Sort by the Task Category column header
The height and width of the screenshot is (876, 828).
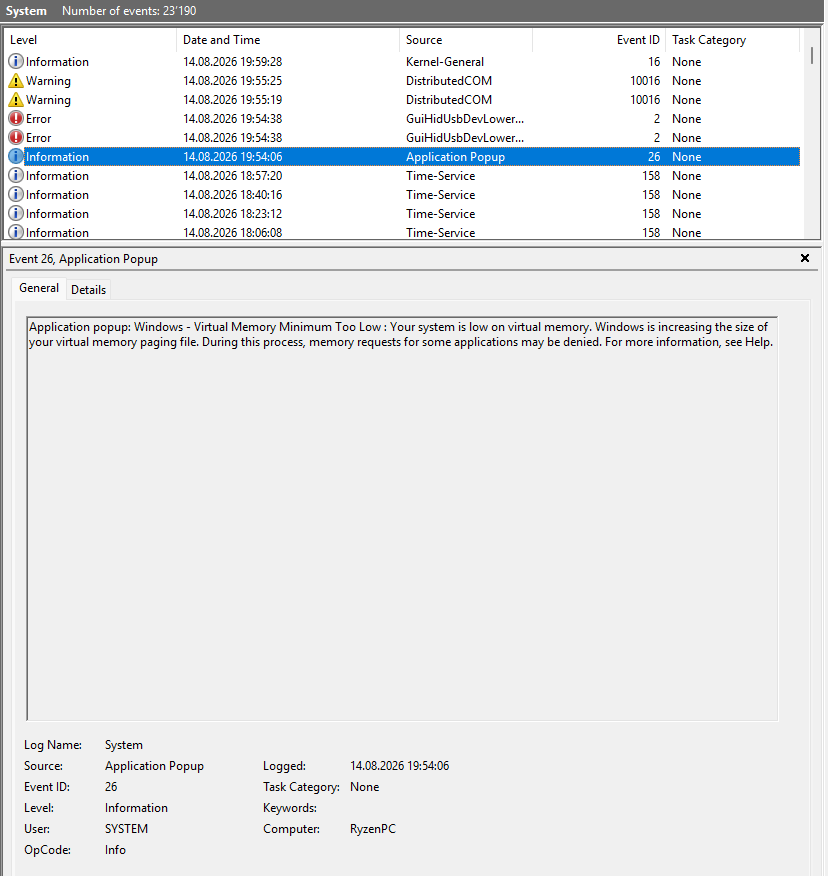732,40
